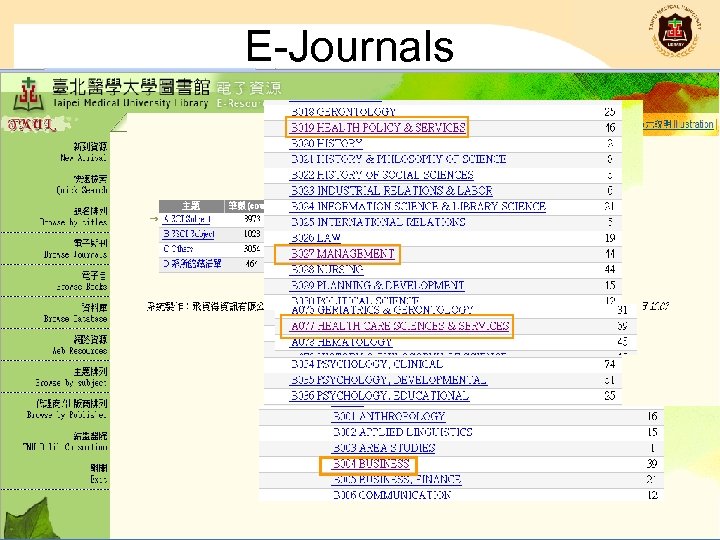Screen dimensions: 720x540
Task: Open B004 BUSINESS link
Action: tap(371, 464)
